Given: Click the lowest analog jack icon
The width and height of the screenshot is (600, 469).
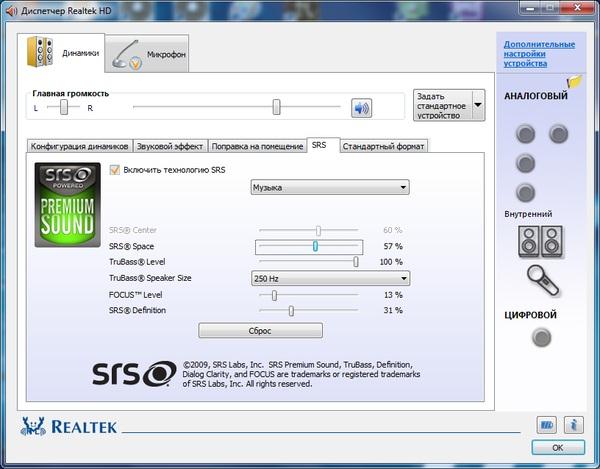Looking at the screenshot, I should coord(525,192).
